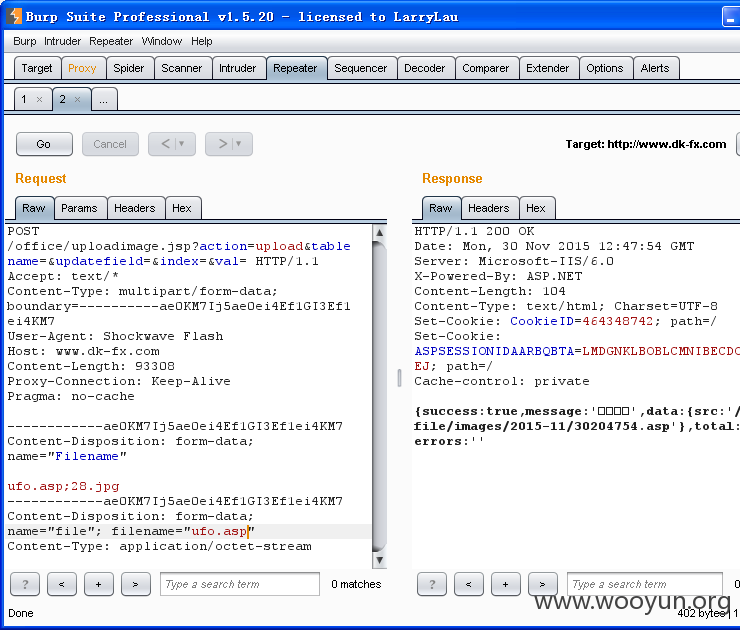Open the forward history dropdown arrow
This screenshot has width=740, height=630.
click(238, 143)
